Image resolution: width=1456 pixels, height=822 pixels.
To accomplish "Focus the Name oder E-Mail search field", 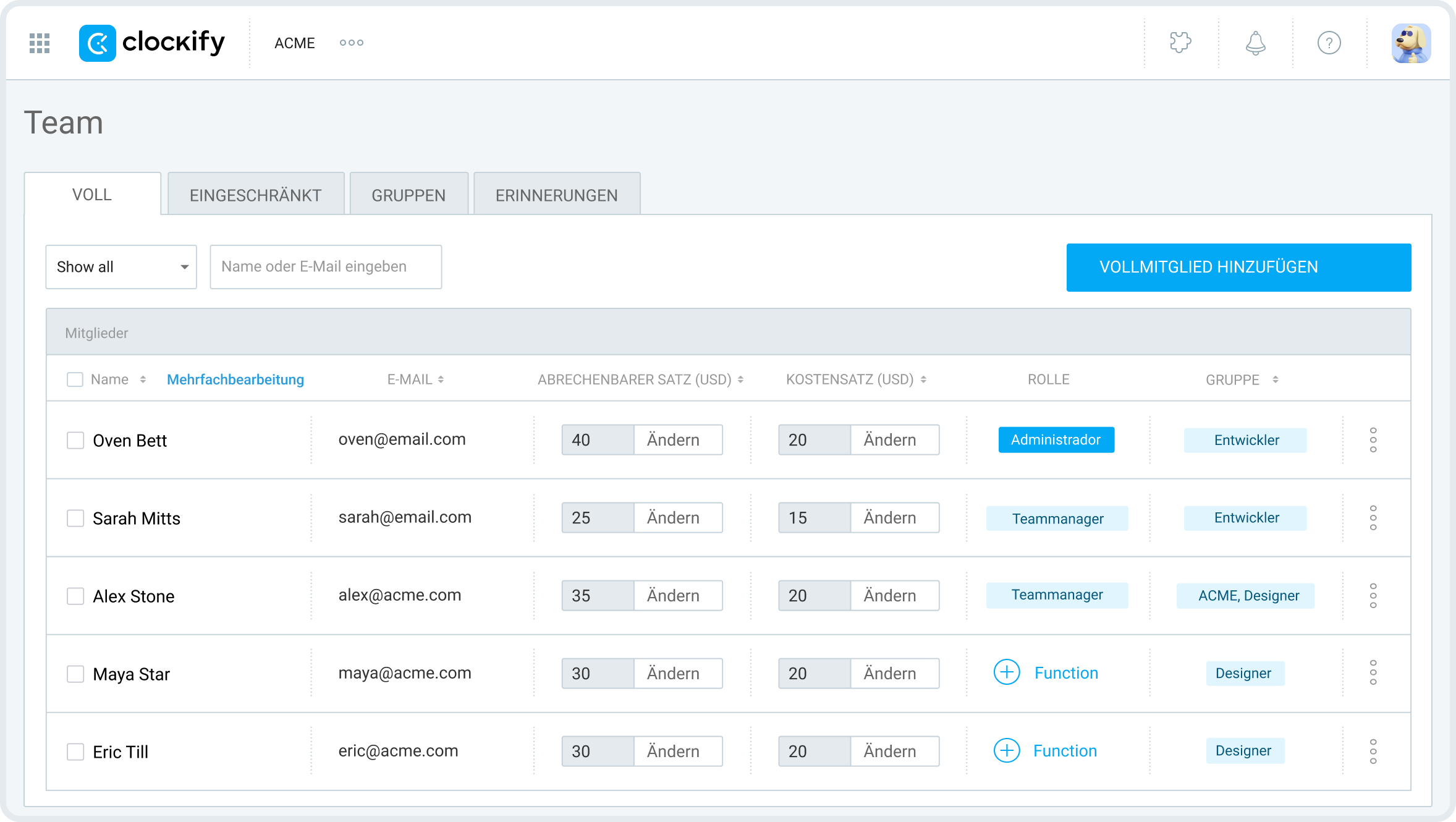I will [x=326, y=267].
